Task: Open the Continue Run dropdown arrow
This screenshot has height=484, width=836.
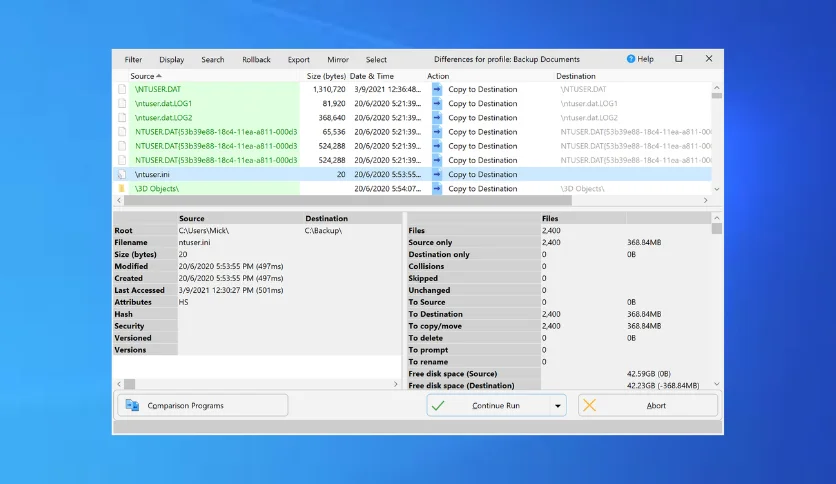Action: 558,406
